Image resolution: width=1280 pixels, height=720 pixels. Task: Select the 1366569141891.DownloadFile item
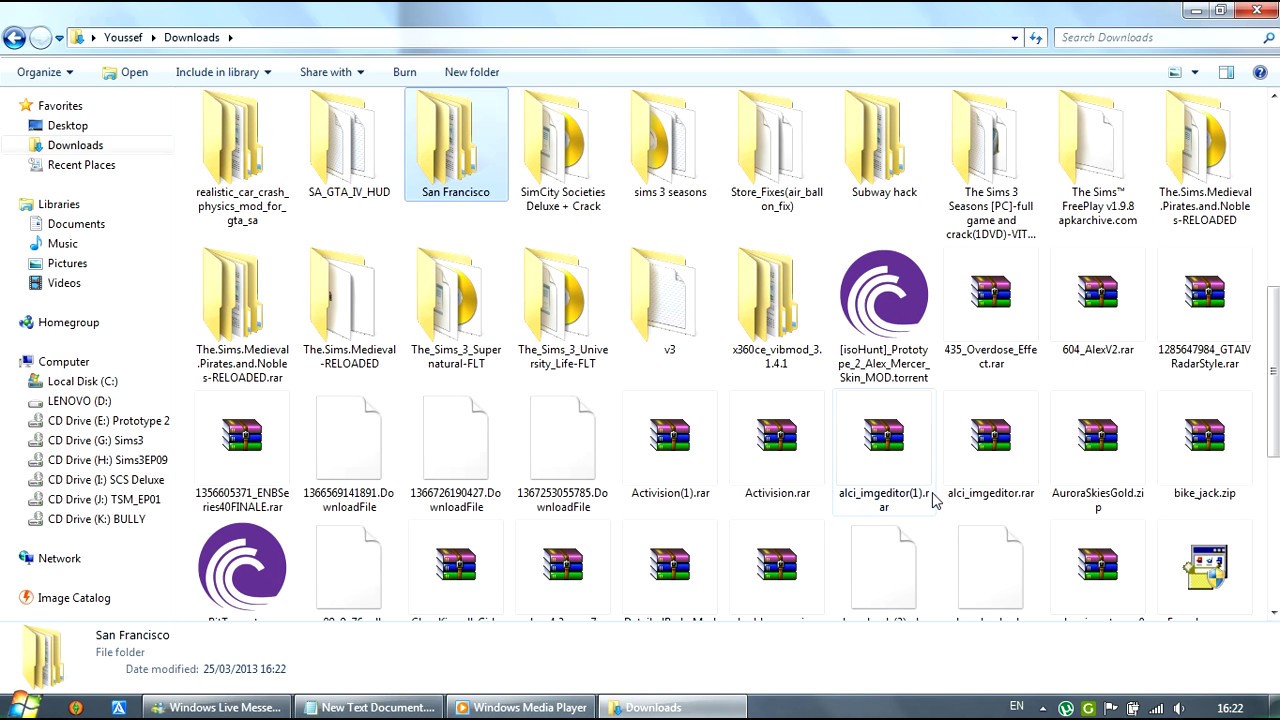(349, 454)
